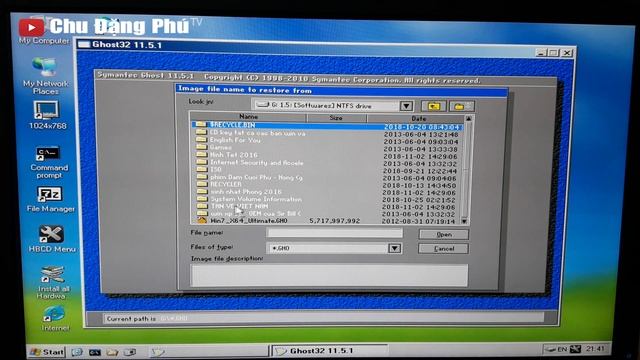Screen dimensions: 640x360
Task: Select the ISO folder
Action: (x=327, y=170)
